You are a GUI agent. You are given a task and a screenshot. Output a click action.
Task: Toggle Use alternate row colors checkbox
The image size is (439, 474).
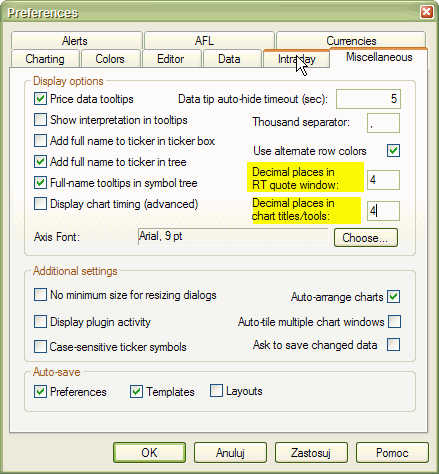coord(393,151)
